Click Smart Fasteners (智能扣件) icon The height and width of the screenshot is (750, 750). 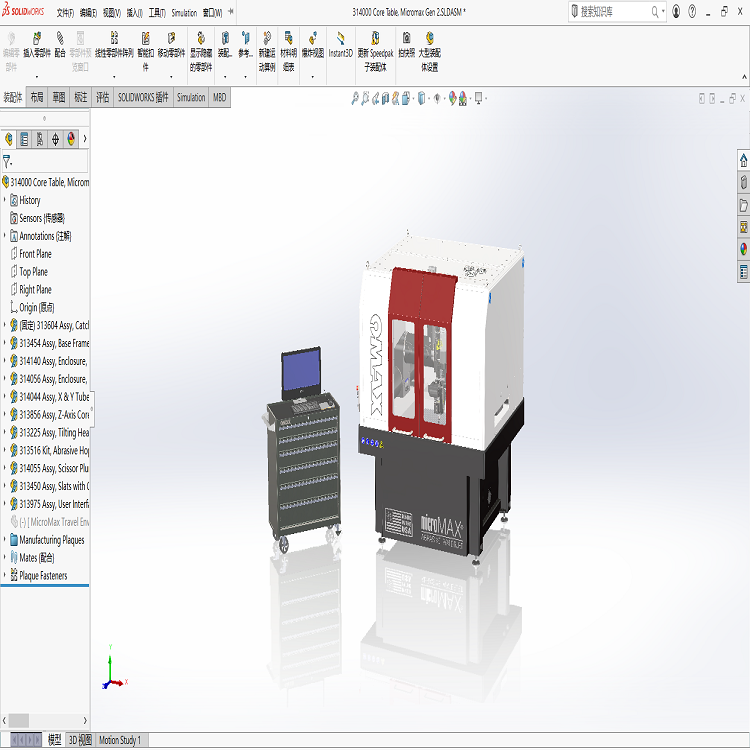(x=145, y=38)
